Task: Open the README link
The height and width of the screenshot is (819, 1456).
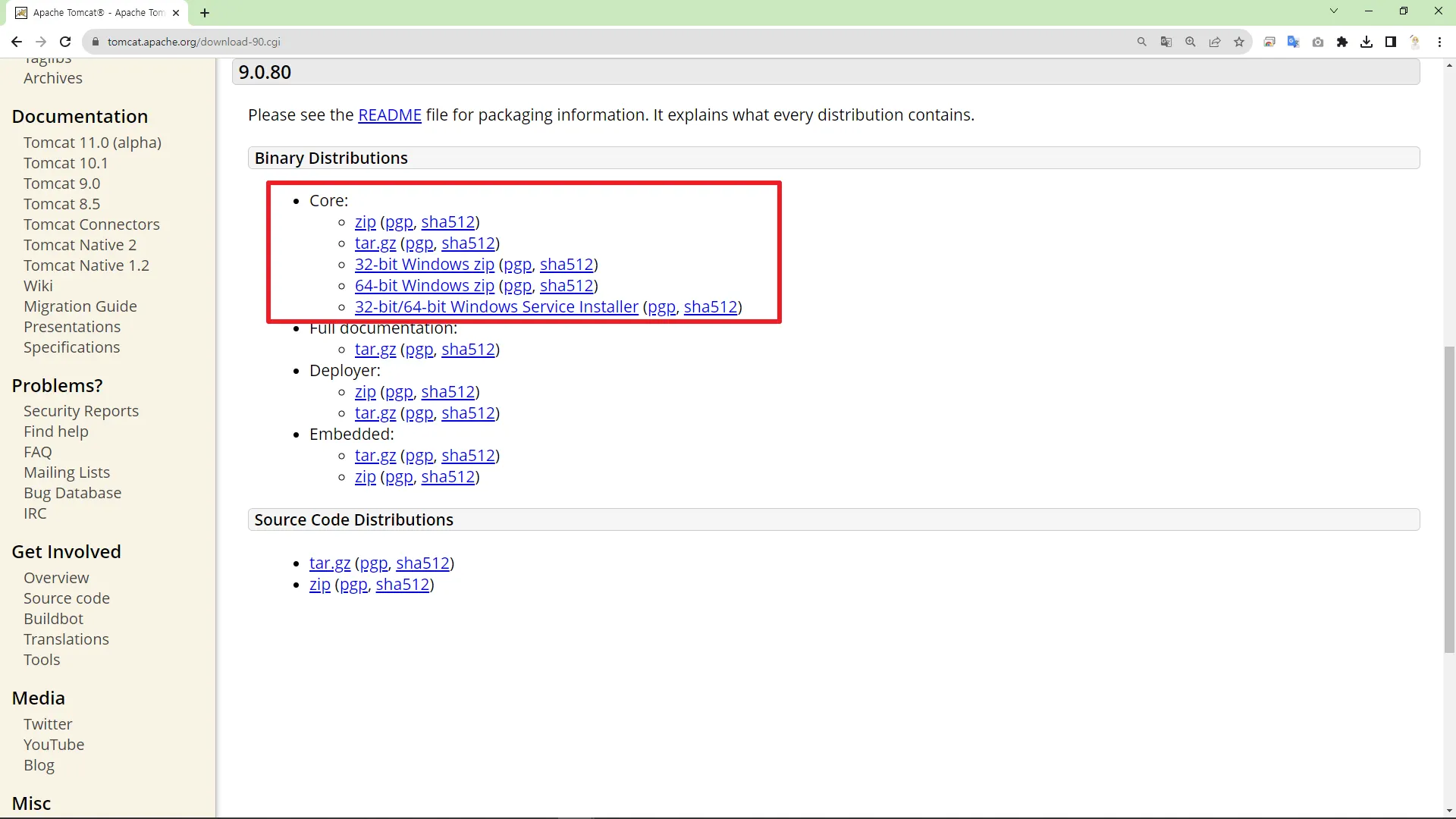Action: point(389,115)
